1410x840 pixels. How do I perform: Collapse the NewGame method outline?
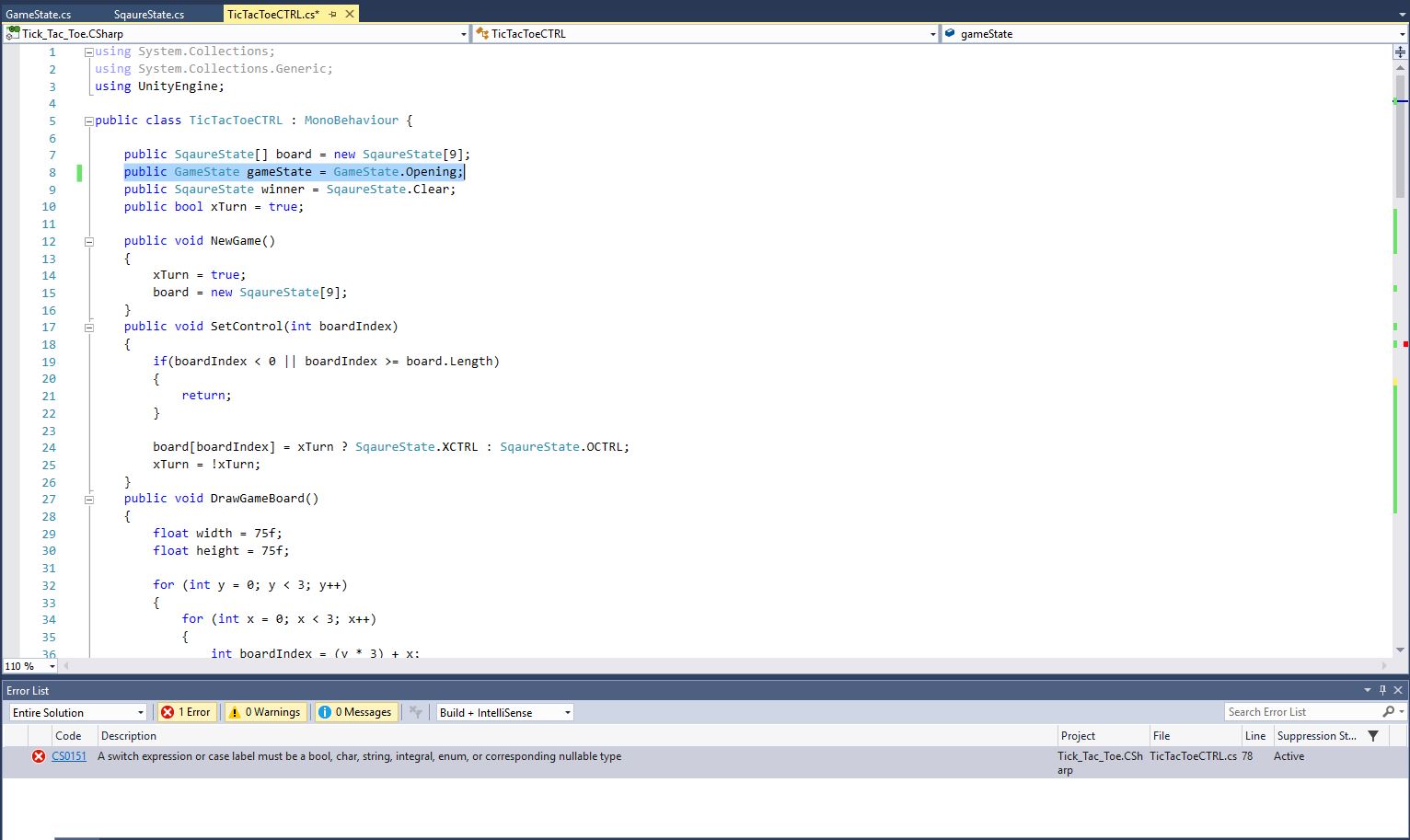click(x=89, y=241)
